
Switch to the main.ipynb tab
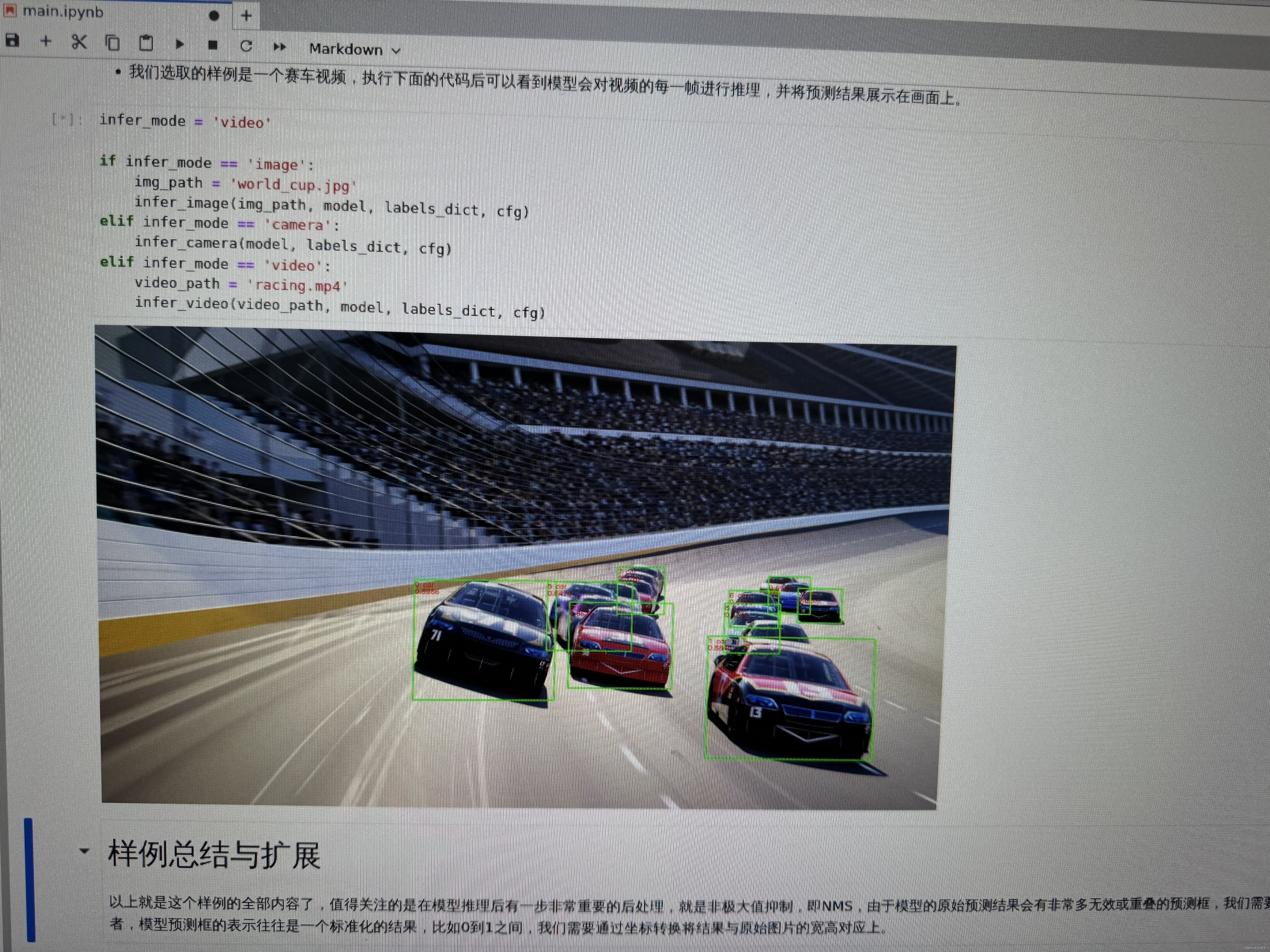(x=63, y=12)
